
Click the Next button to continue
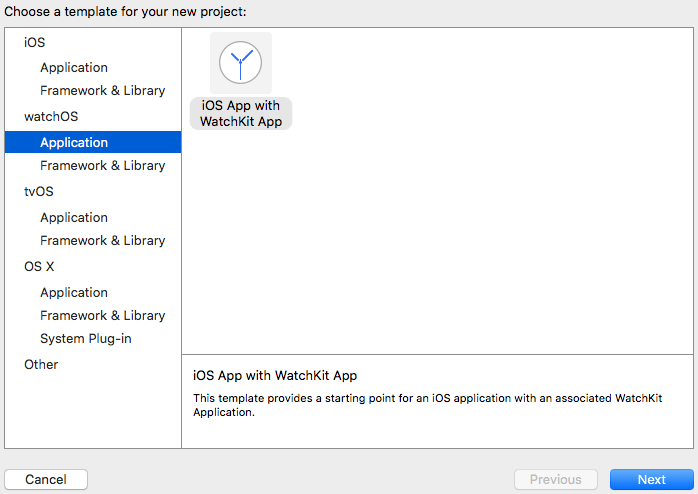(651, 479)
